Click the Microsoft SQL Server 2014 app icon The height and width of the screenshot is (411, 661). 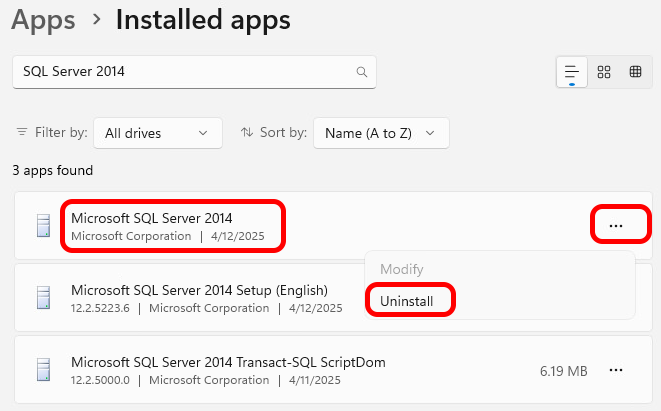pos(42,226)
